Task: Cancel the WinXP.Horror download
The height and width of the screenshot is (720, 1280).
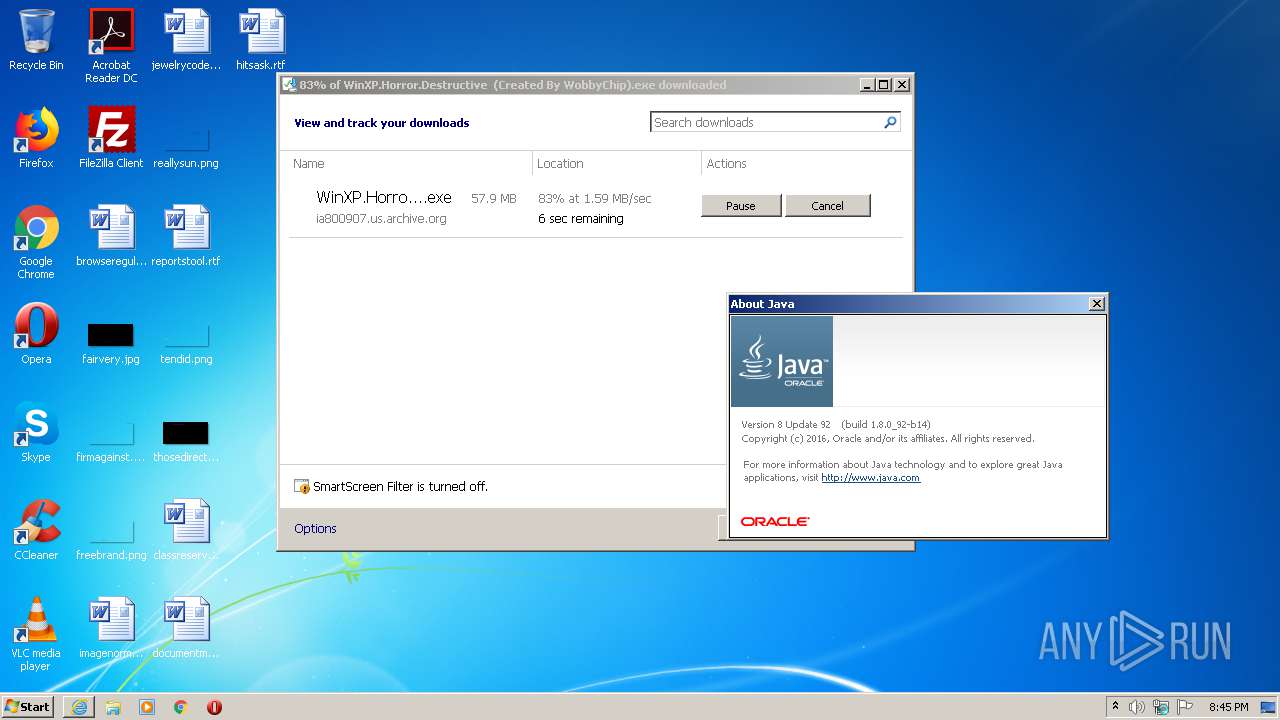Action: pos(827,205)
